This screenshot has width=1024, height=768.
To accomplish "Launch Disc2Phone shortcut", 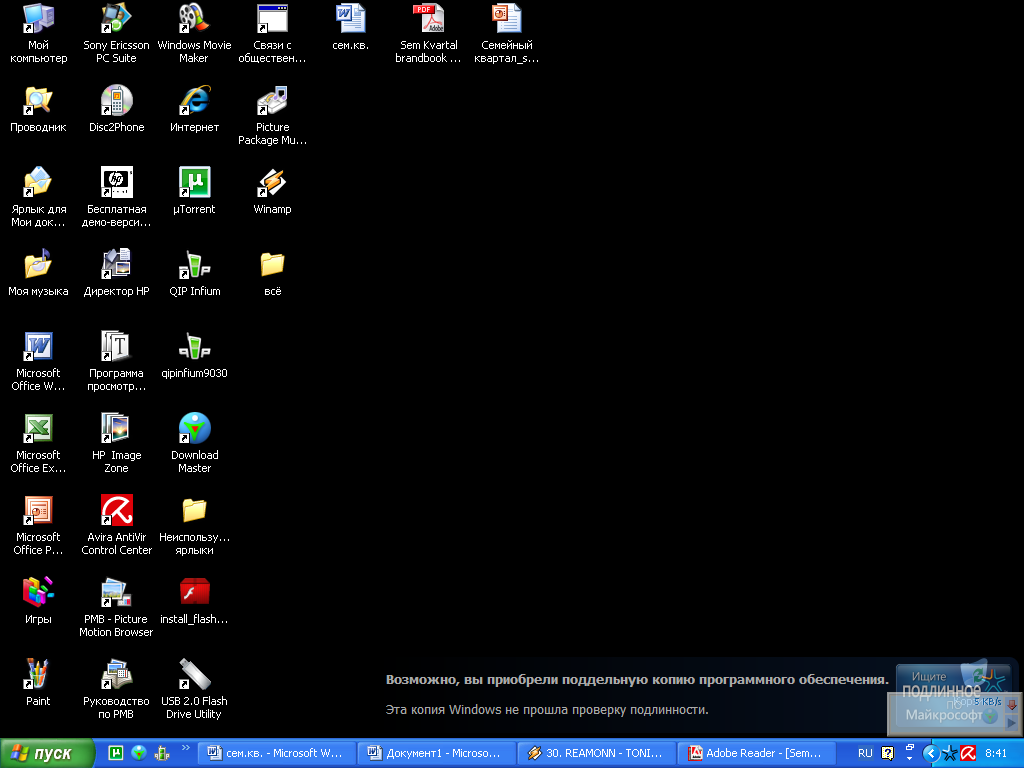I will 116,110.
